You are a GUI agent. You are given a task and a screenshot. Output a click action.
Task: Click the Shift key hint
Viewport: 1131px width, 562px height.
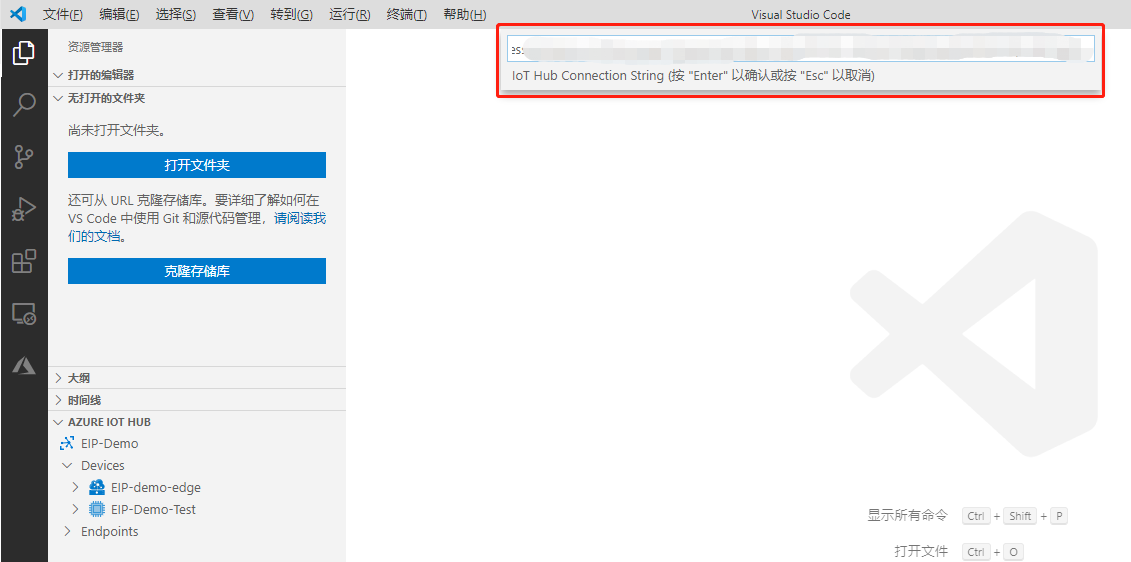1020,516
